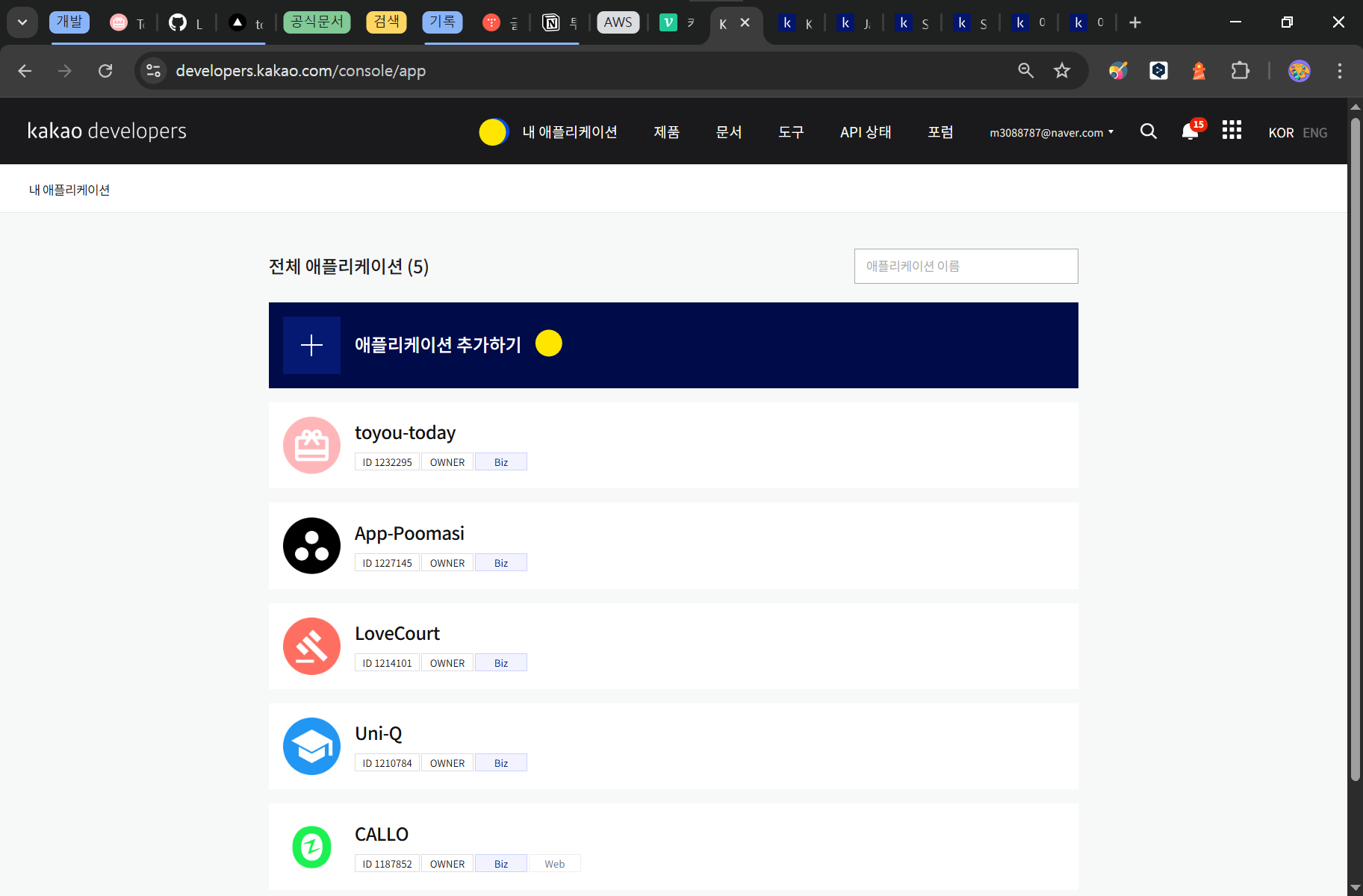
Task: Click the kakao developers logo
Action: click(x=107, y=131)
